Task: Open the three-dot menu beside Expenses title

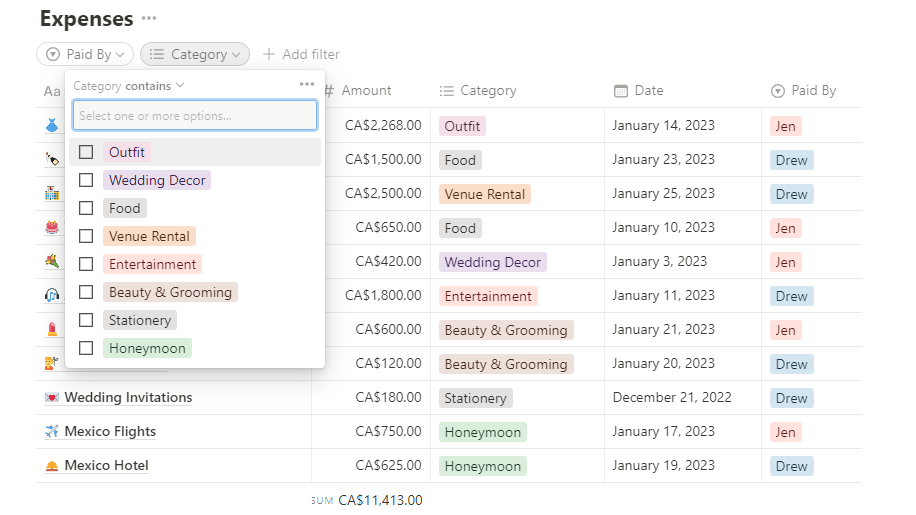Action: (x=149, y=19)
